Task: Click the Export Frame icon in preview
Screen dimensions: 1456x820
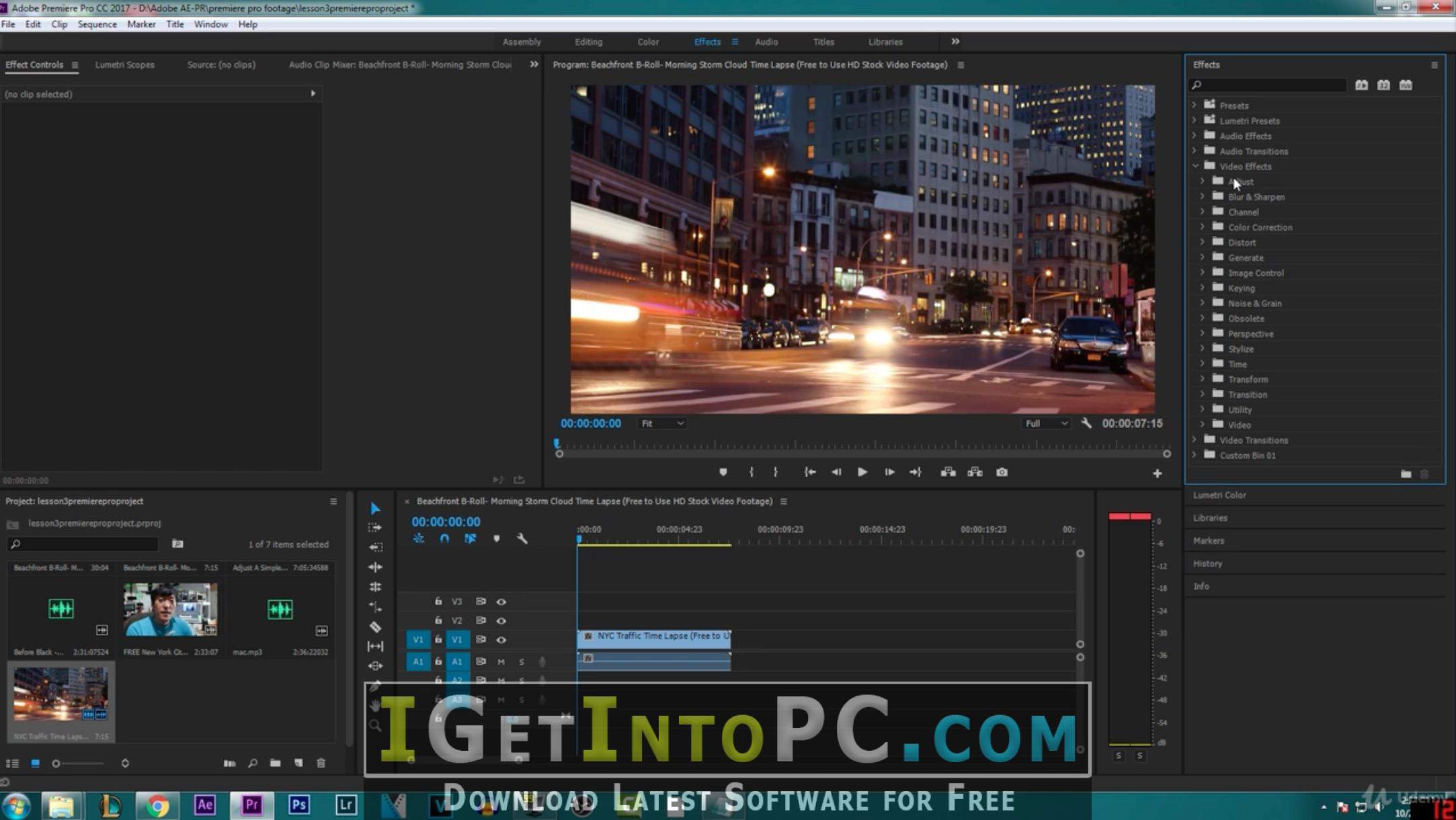Action: [1001, 471]
